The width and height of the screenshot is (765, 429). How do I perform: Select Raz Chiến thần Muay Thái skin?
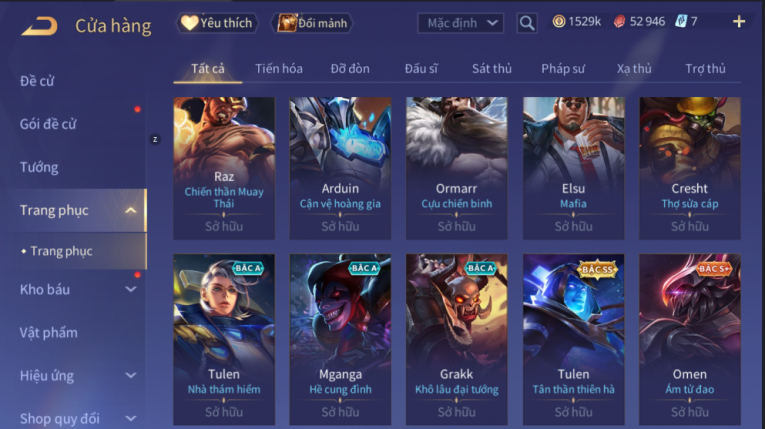pyautogui.click(x=224, y=168)
